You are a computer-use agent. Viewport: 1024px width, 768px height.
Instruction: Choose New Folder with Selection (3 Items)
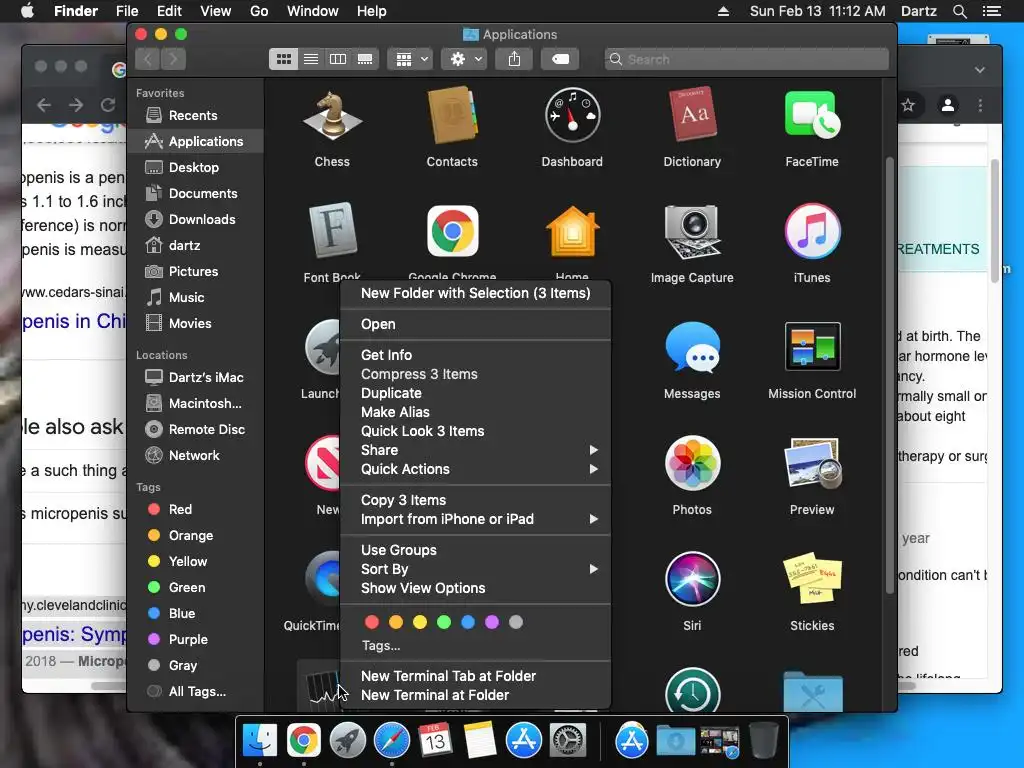tap(475, 293)
